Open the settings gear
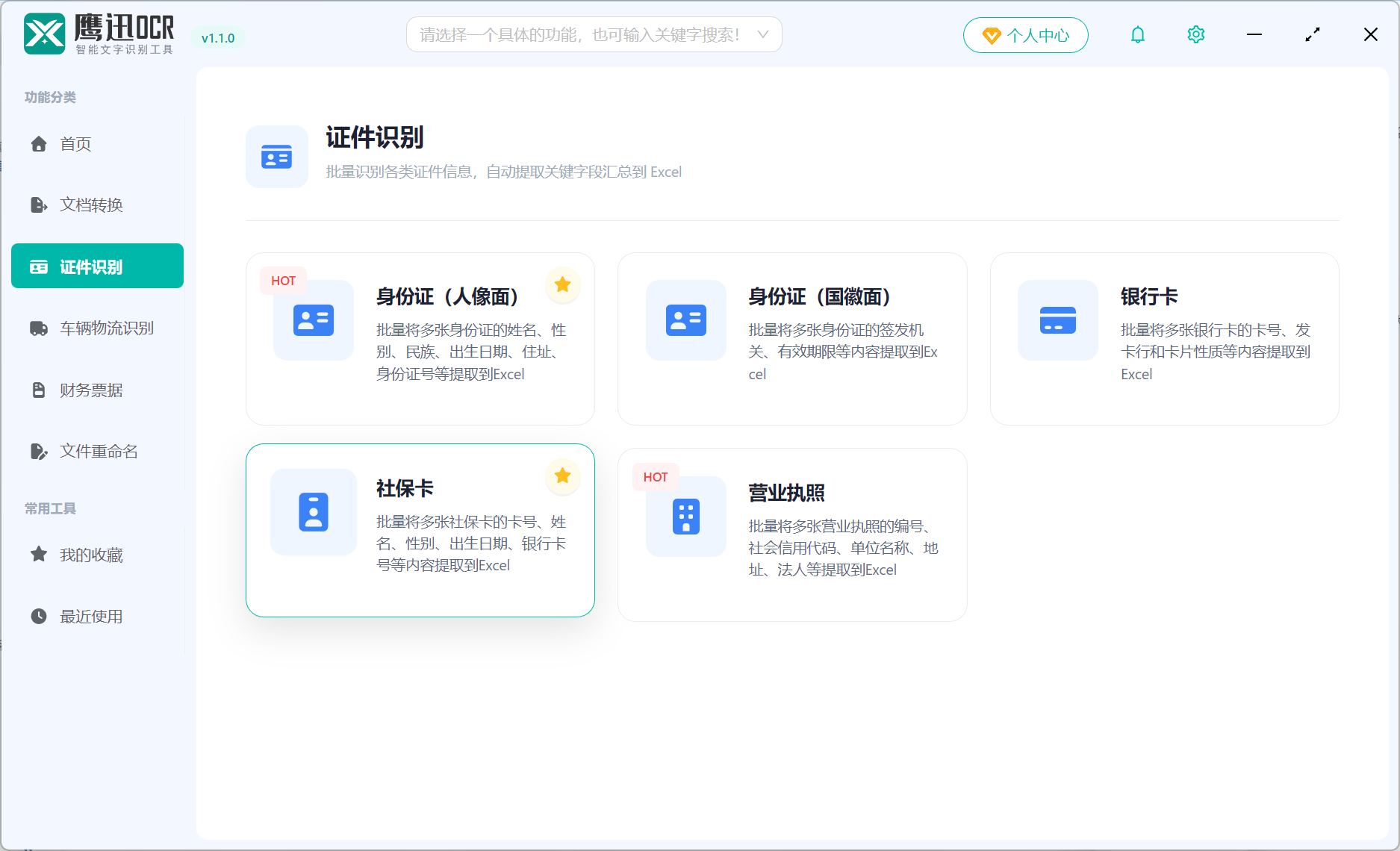The image size is (1400, 851). coord(1195,34)
